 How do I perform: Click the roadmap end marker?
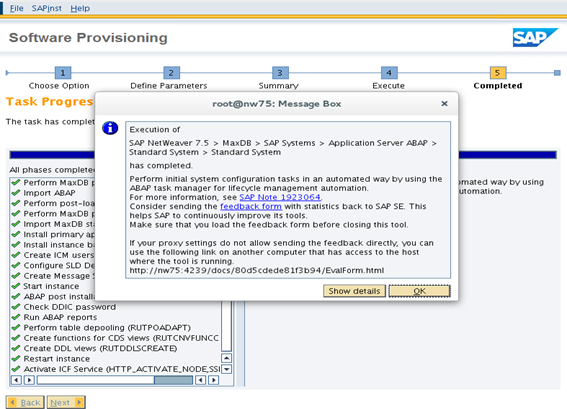557,73
